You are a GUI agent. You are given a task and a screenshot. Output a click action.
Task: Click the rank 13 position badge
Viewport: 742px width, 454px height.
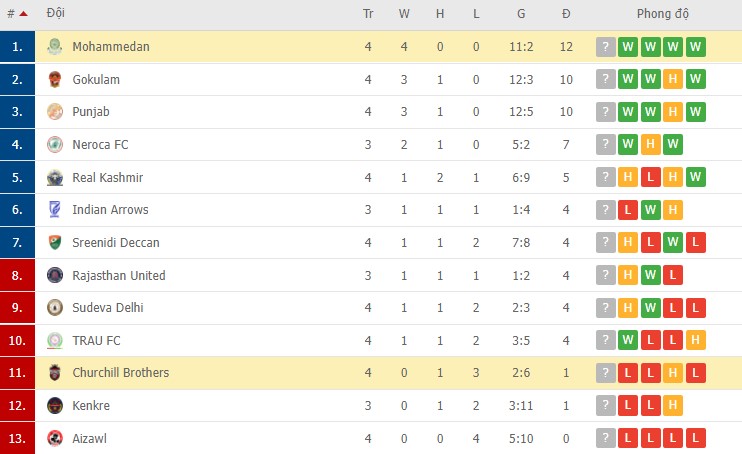click(17, 438)
